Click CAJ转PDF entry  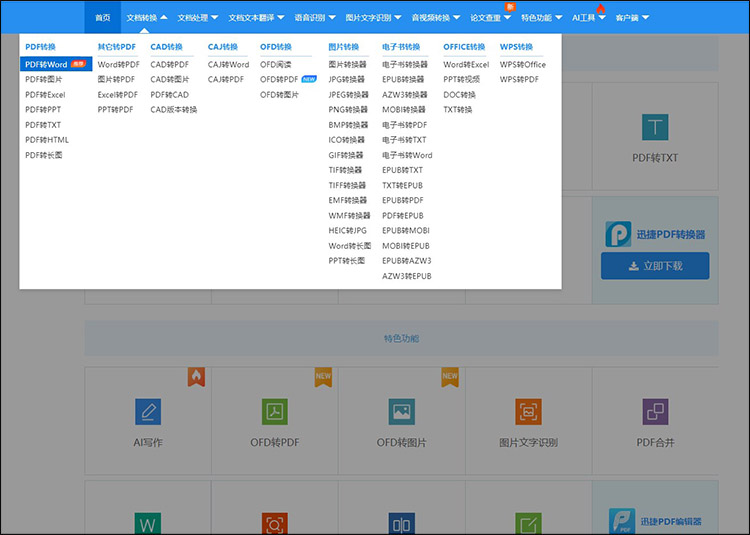[226, 79]
